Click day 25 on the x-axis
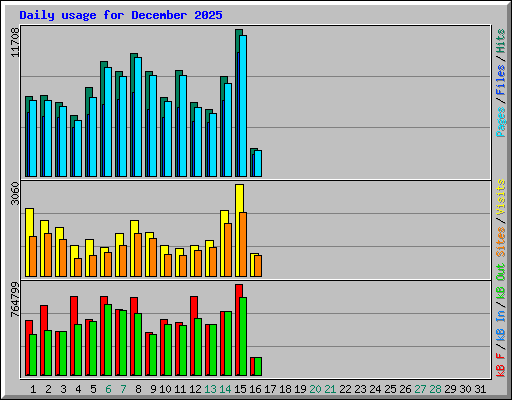Screen dimensions: 512x400 (x=390, y=389)
